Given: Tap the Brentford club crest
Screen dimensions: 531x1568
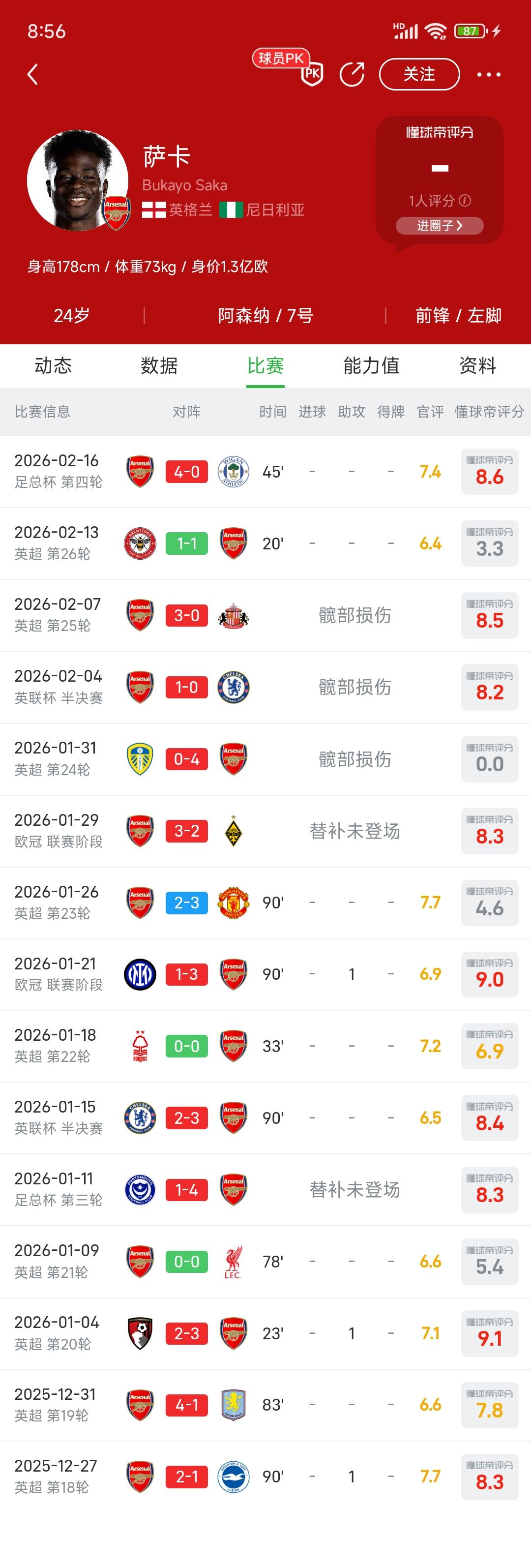Looking at the screenshot, I should point(140,543).
